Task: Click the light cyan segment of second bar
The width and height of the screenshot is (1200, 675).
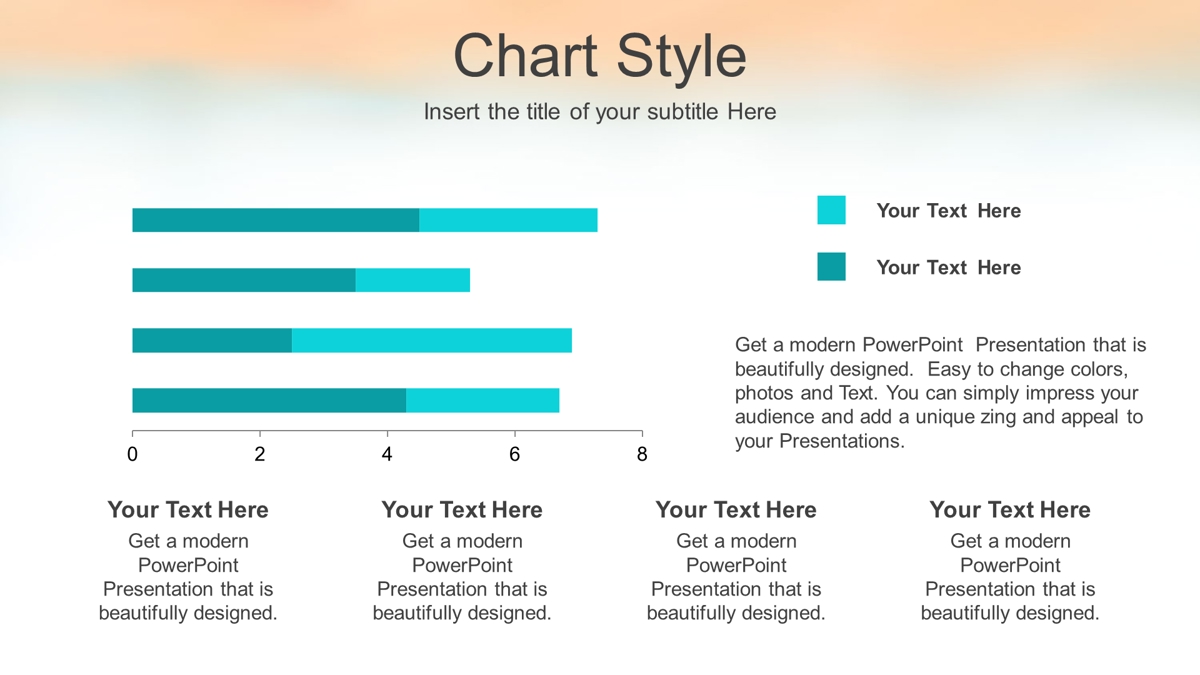Action: click(413, 280)
